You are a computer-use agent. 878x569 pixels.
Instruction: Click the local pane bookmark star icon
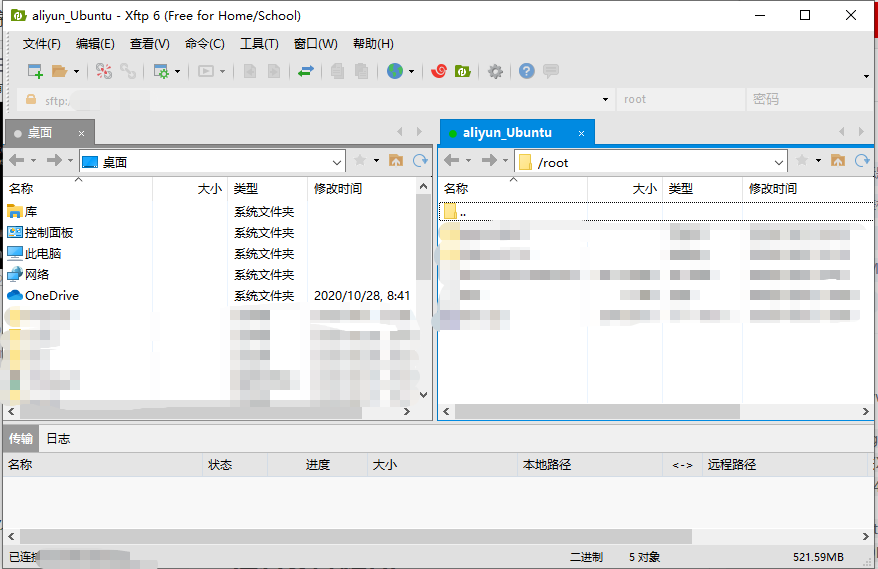(360, 161)
